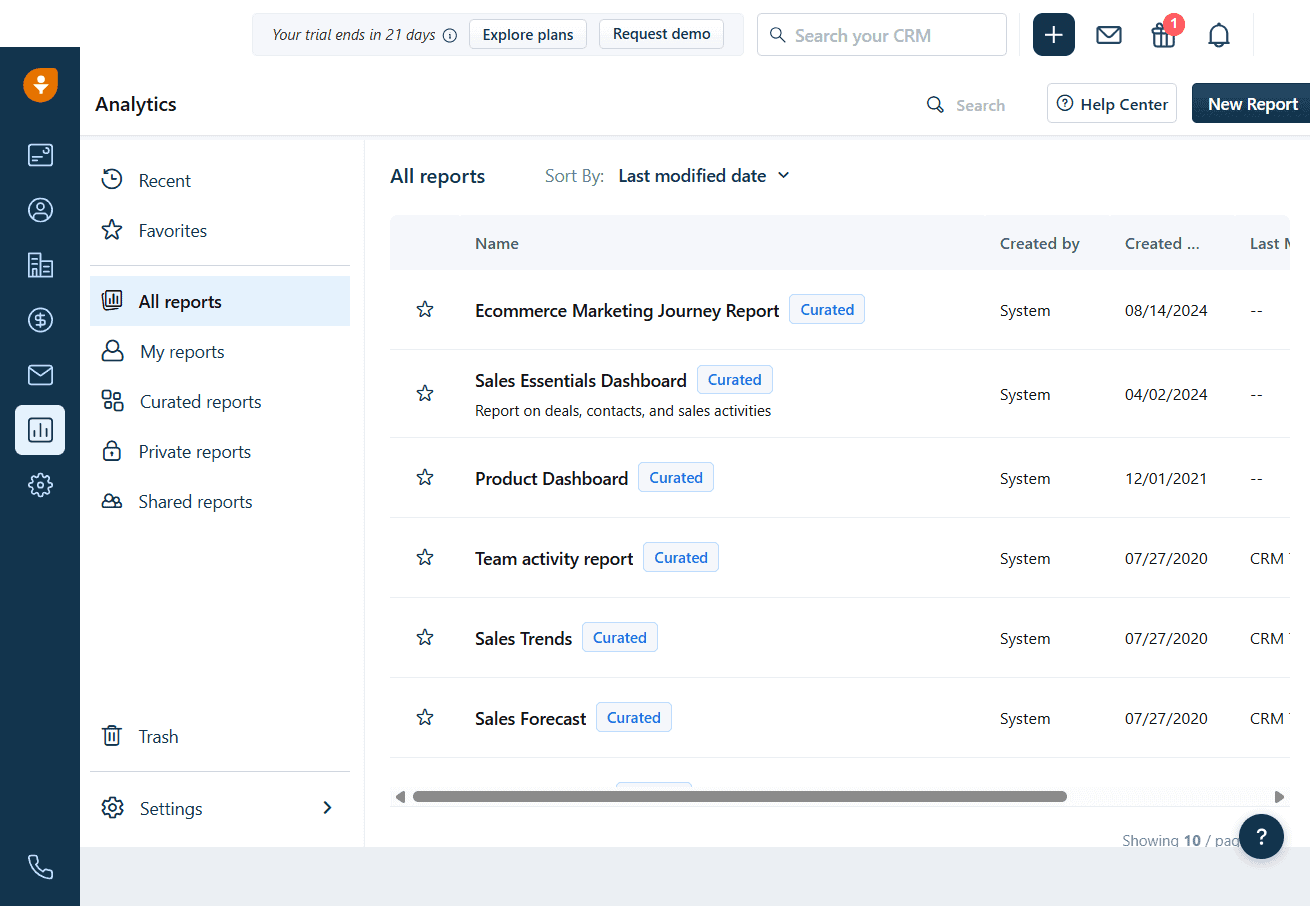Open the Last modified date sort dropdown
Viewport: 1310px width, 906px height.
(x=704, y=176)
